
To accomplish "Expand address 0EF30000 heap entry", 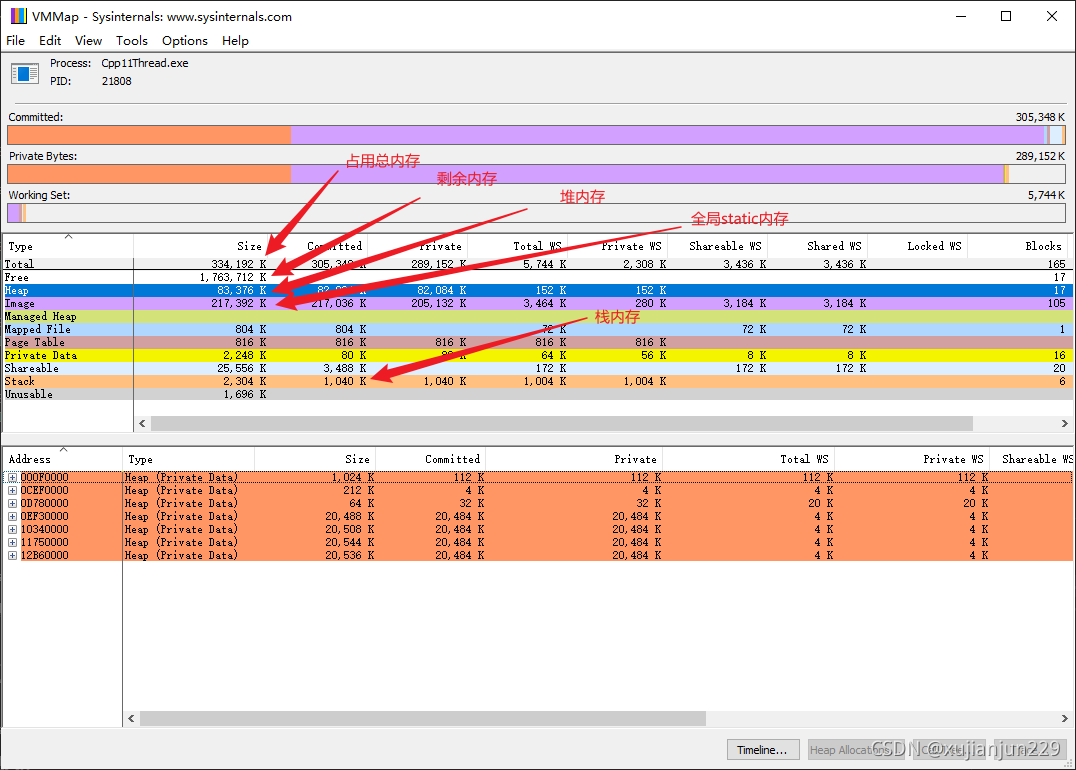I will [12, 517].
